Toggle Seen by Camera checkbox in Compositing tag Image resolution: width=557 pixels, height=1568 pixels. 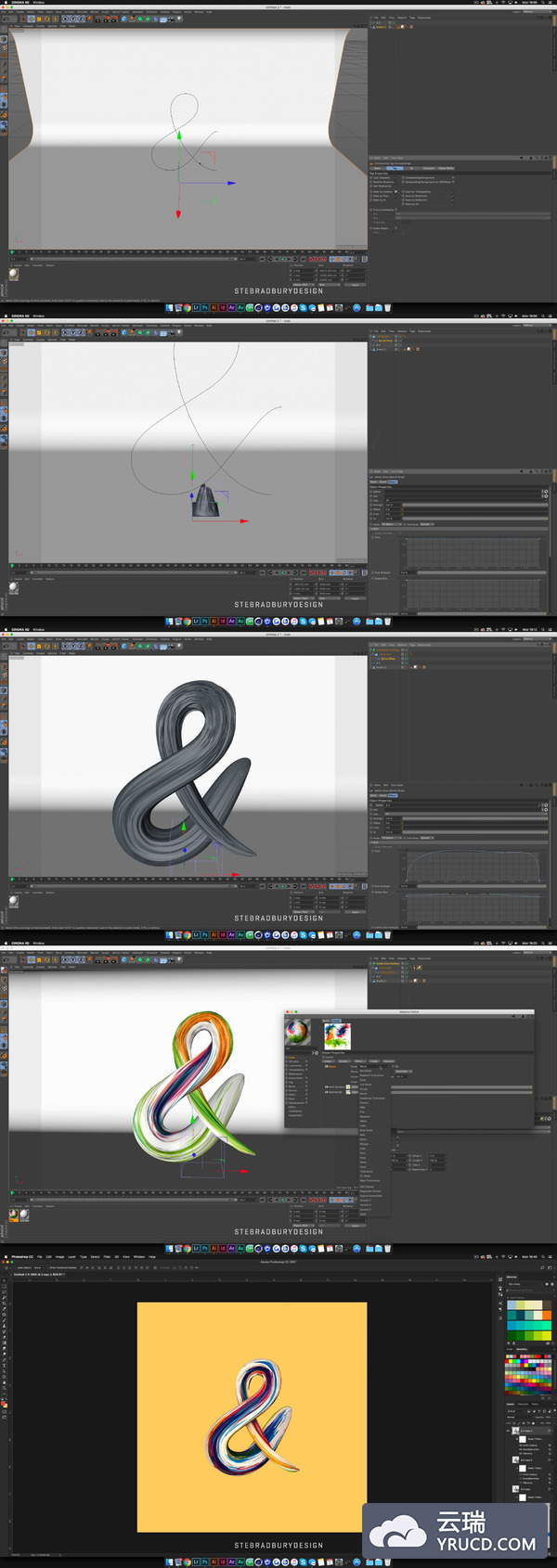(x=395, y=191)
